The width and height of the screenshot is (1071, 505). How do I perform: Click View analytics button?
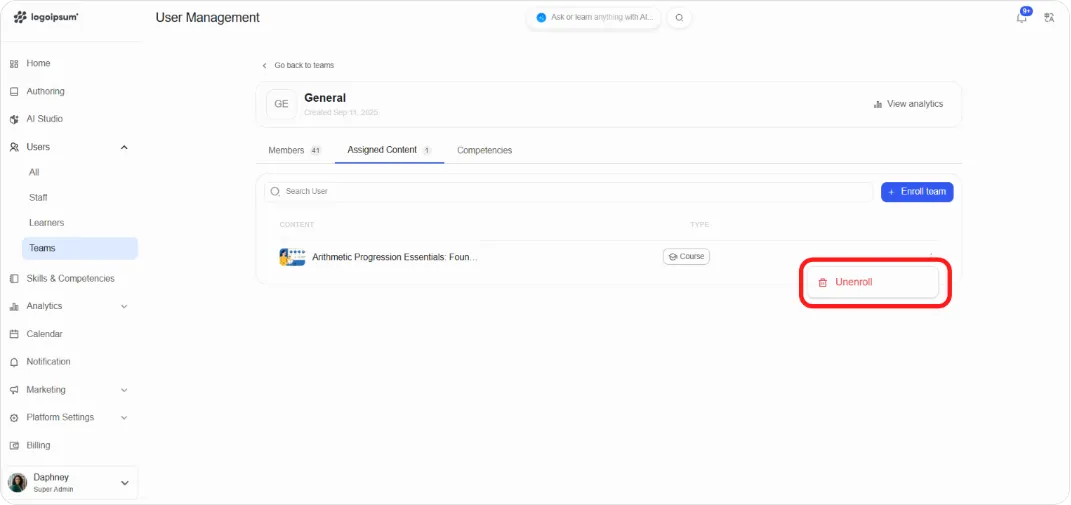908,104
